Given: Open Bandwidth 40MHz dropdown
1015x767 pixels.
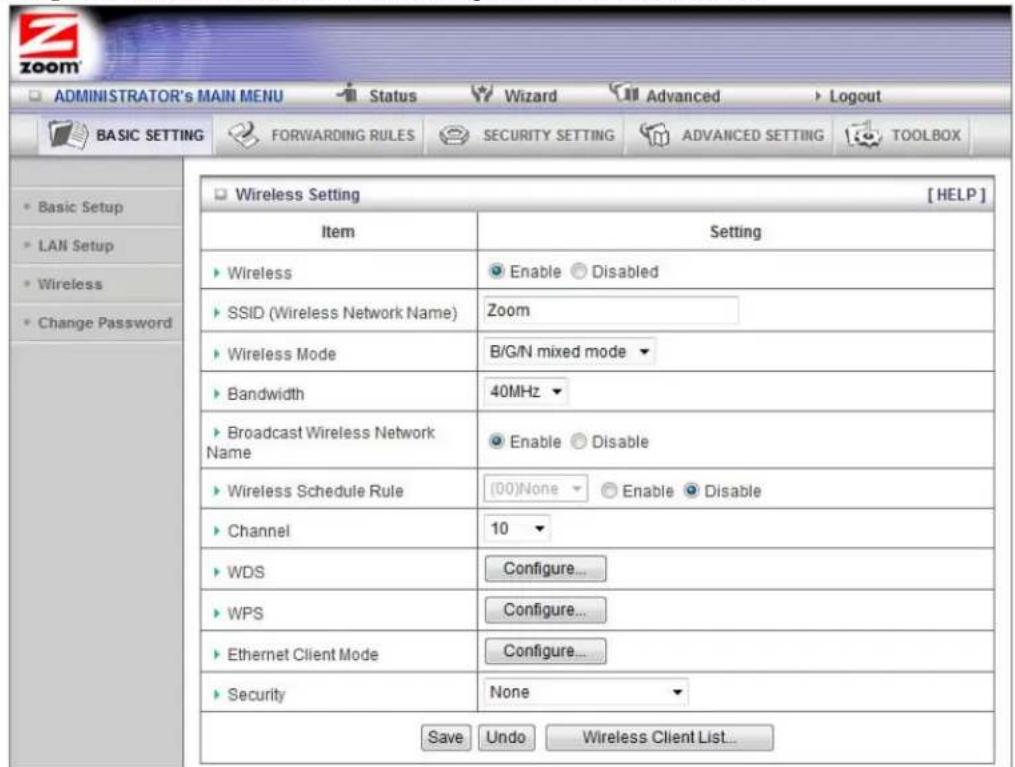Looking at the screenshot, I should (526, 392).
